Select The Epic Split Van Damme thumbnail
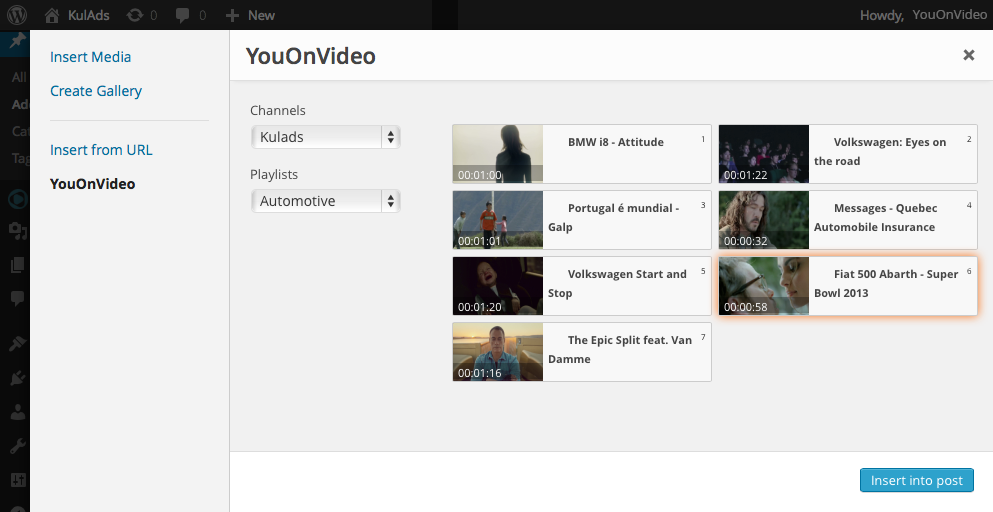 click(x=498, y=352)
